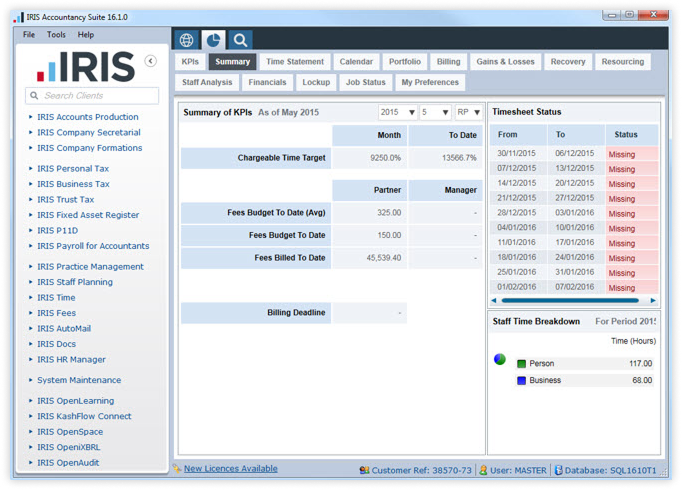Screen dimensions: 682x490
Task: Collapse the sidebar with the arrow button
Action: click(150, 61)
